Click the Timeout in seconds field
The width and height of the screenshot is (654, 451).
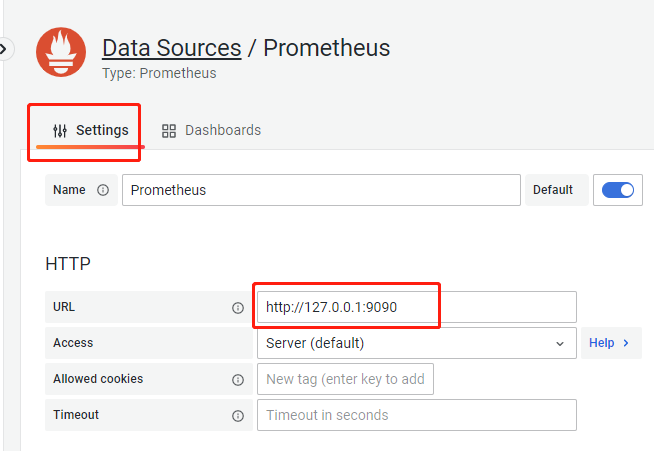(417, 415)
